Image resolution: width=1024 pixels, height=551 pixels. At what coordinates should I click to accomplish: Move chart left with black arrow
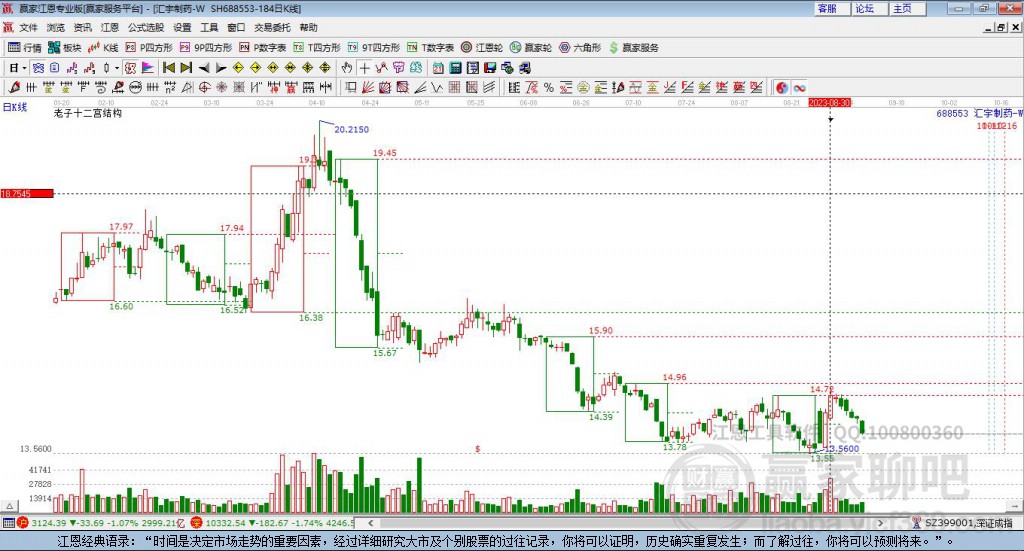204,68
